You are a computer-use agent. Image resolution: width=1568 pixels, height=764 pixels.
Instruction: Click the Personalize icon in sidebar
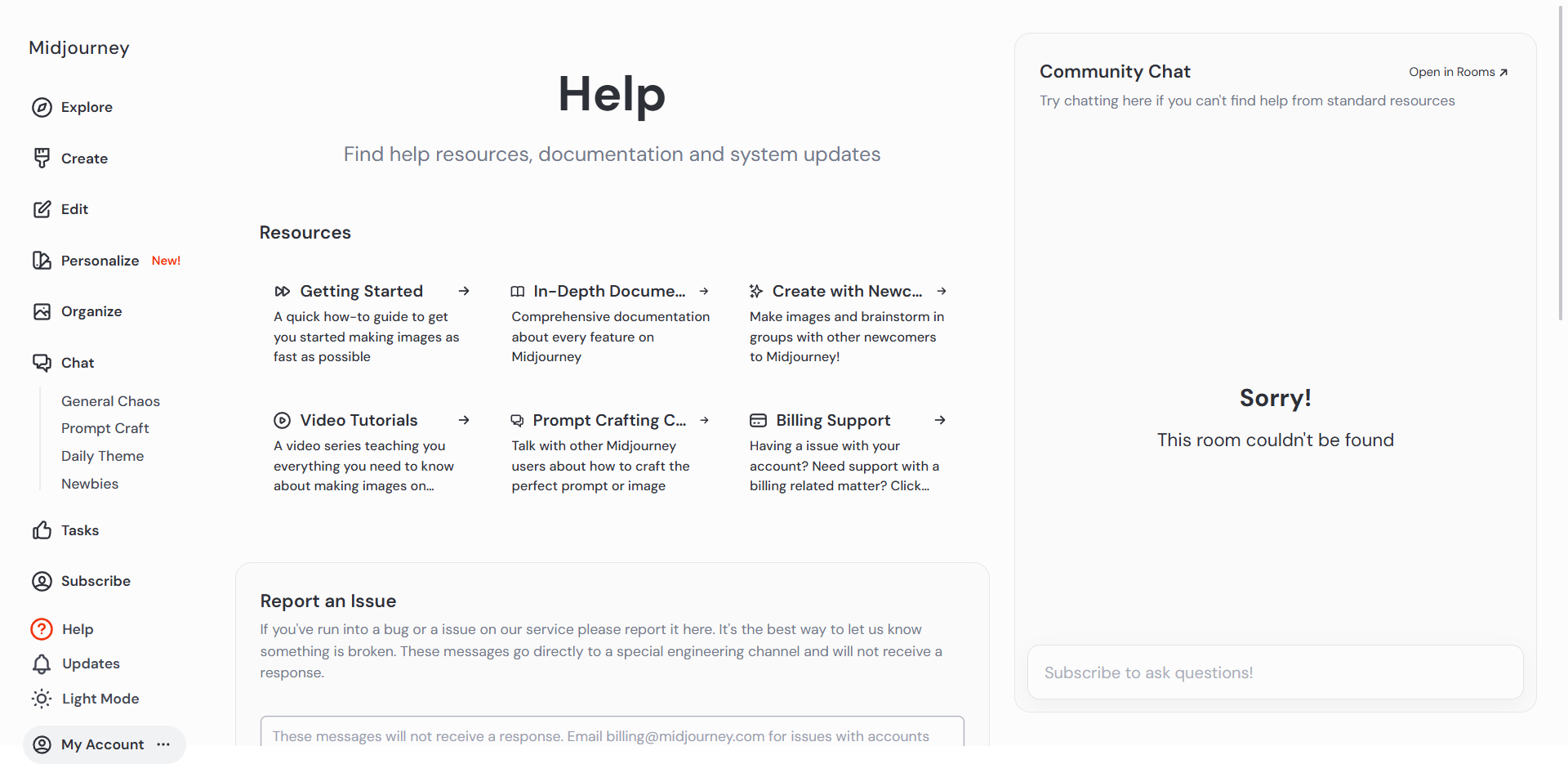[42, 260]
